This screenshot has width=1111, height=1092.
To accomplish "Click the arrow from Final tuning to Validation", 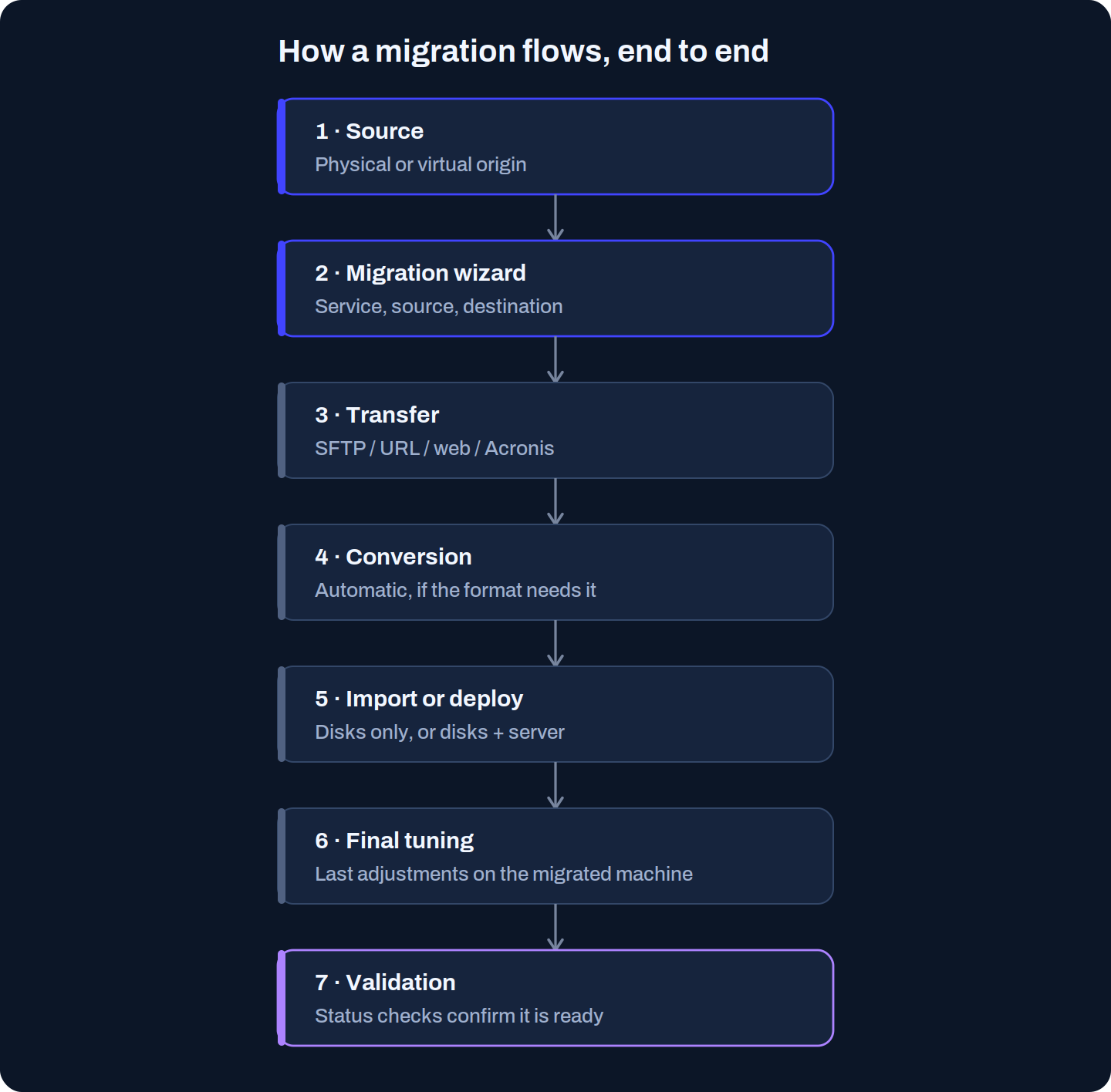I will (x=555, y=927).
